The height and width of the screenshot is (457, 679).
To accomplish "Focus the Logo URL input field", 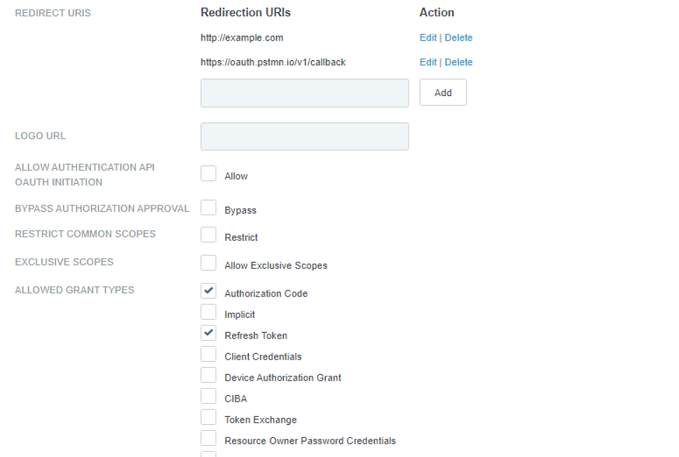I will (304, 136).
